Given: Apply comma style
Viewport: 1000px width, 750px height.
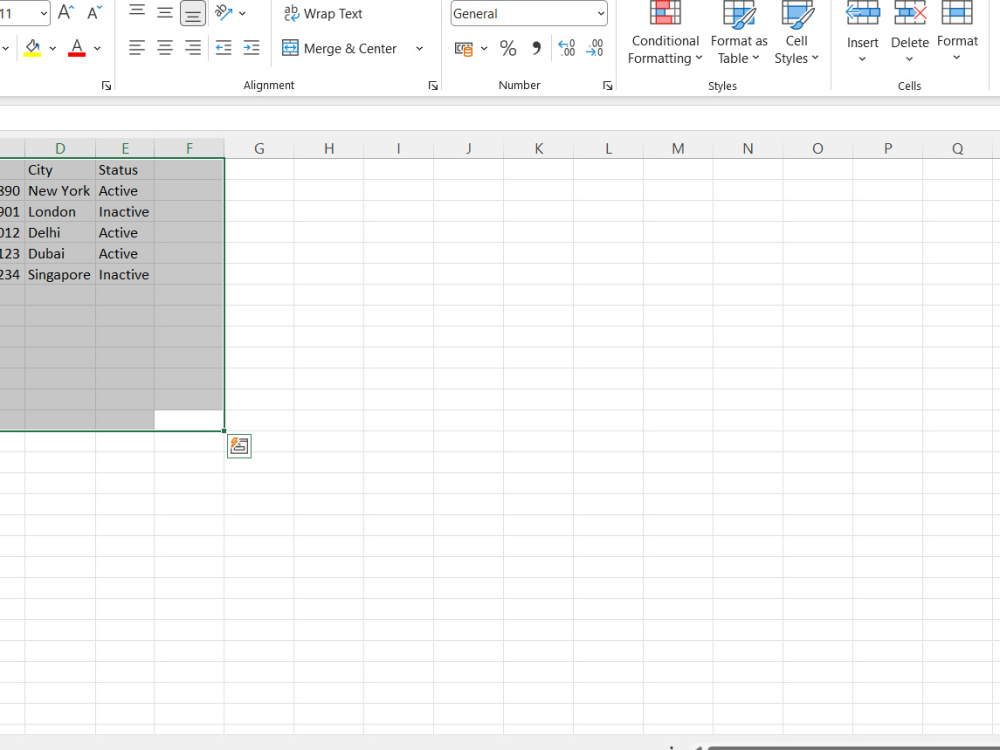Looking at the screenshot, I should tap(536, 48).
